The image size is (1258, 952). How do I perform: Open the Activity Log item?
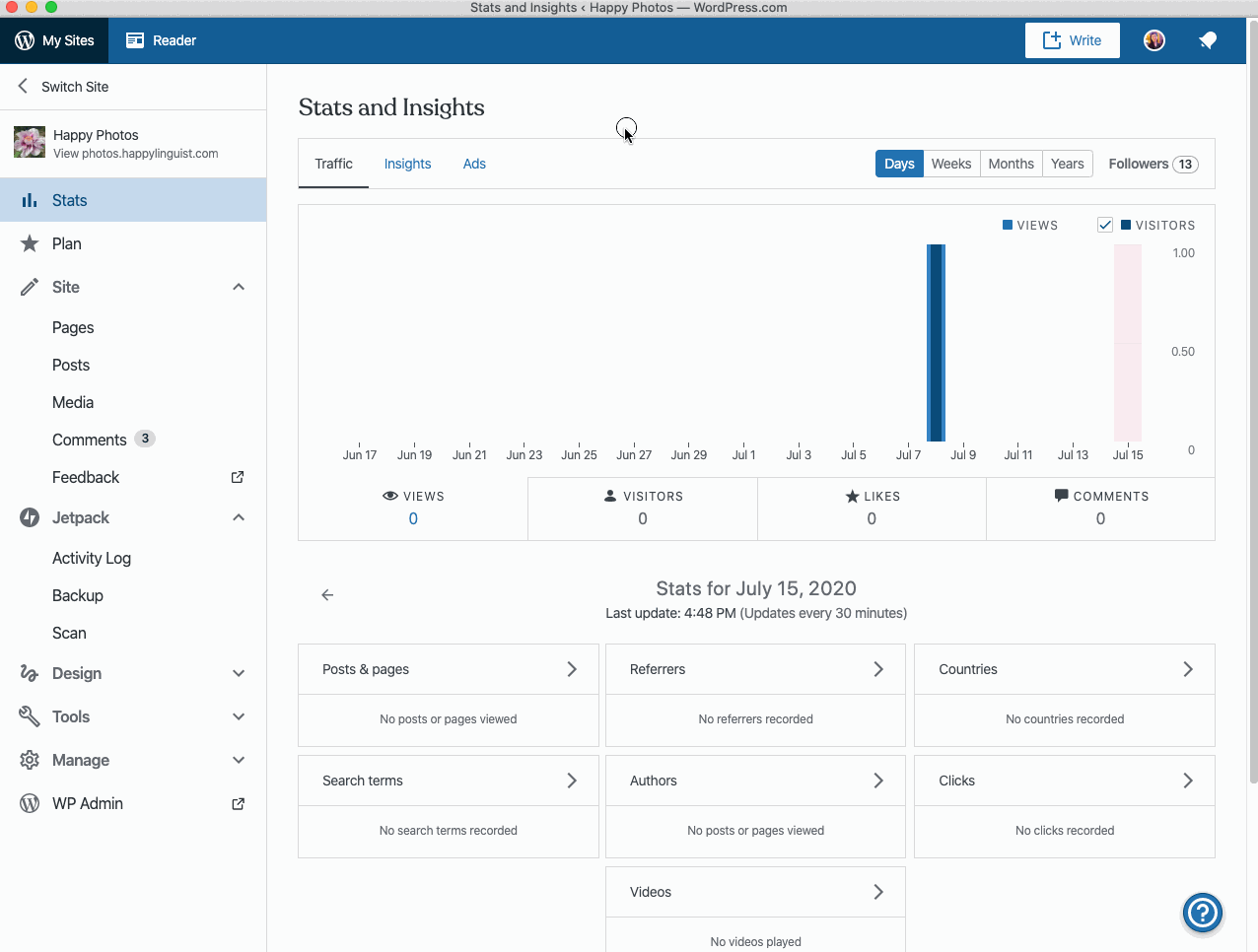pyautogui.click(x=92, y=558)
